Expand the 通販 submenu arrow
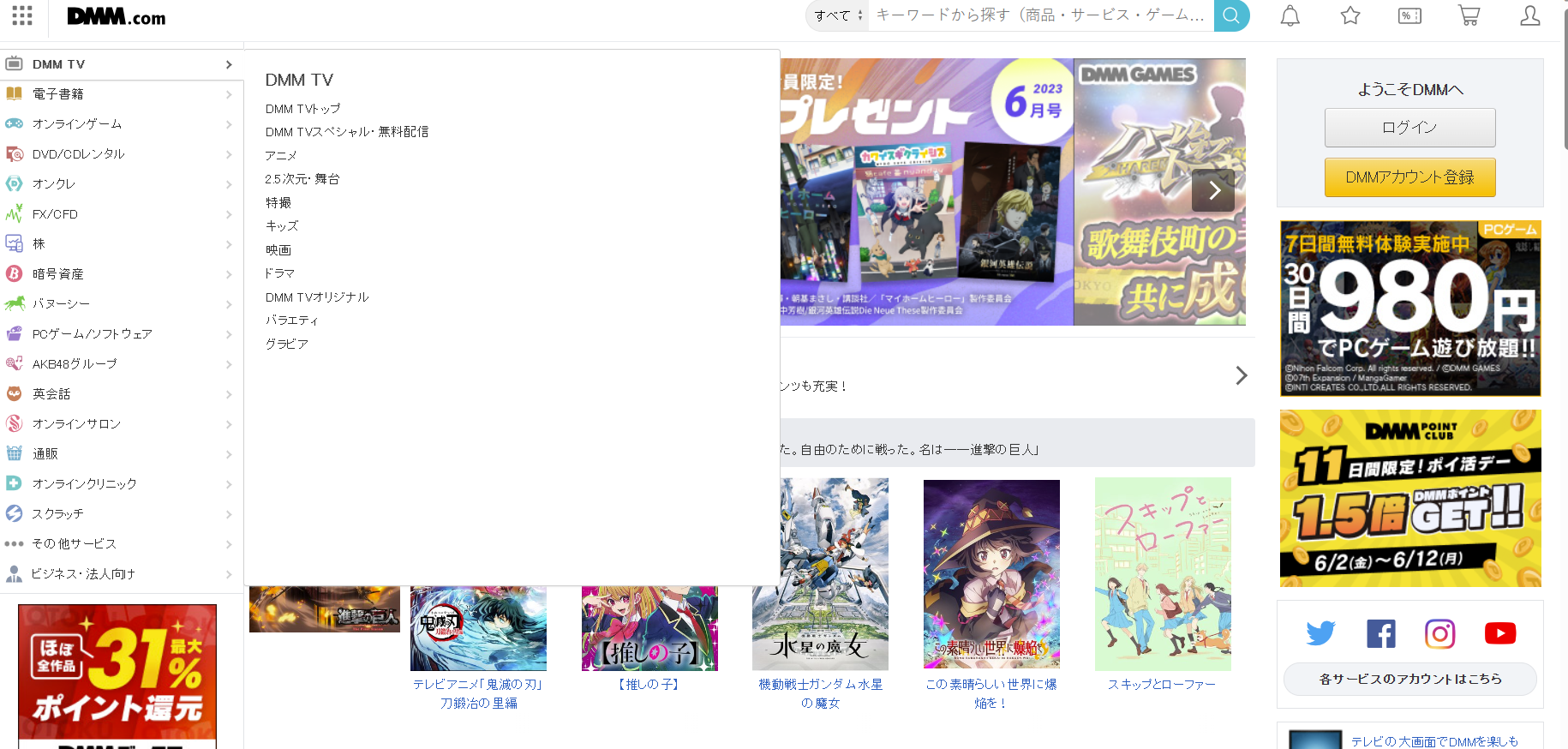The width and height of the screenshot is (1568, 749). [229, 454]
